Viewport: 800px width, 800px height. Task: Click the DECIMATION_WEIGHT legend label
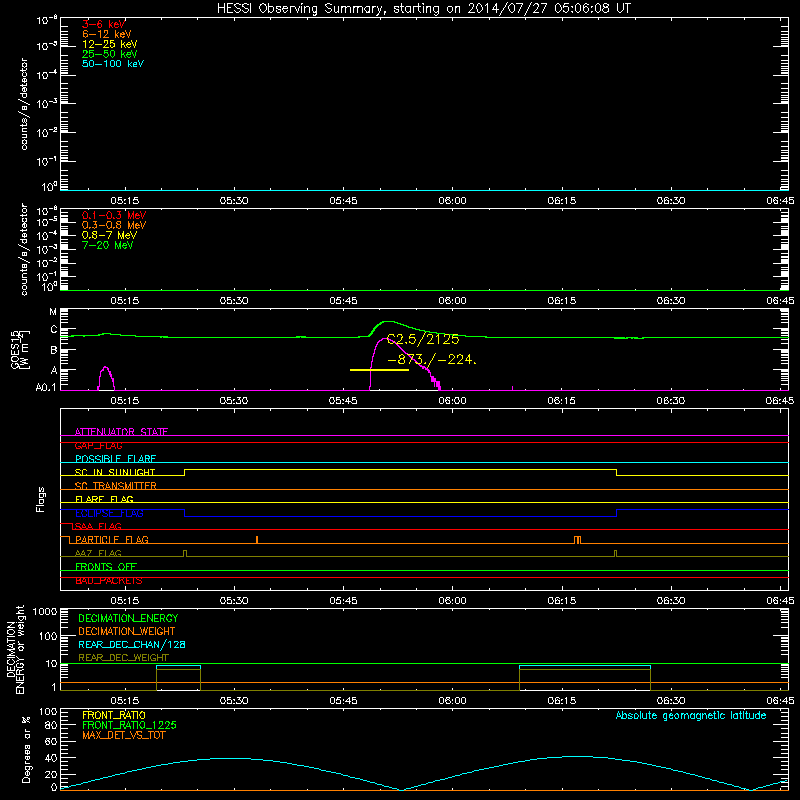(x=127, y=631)
